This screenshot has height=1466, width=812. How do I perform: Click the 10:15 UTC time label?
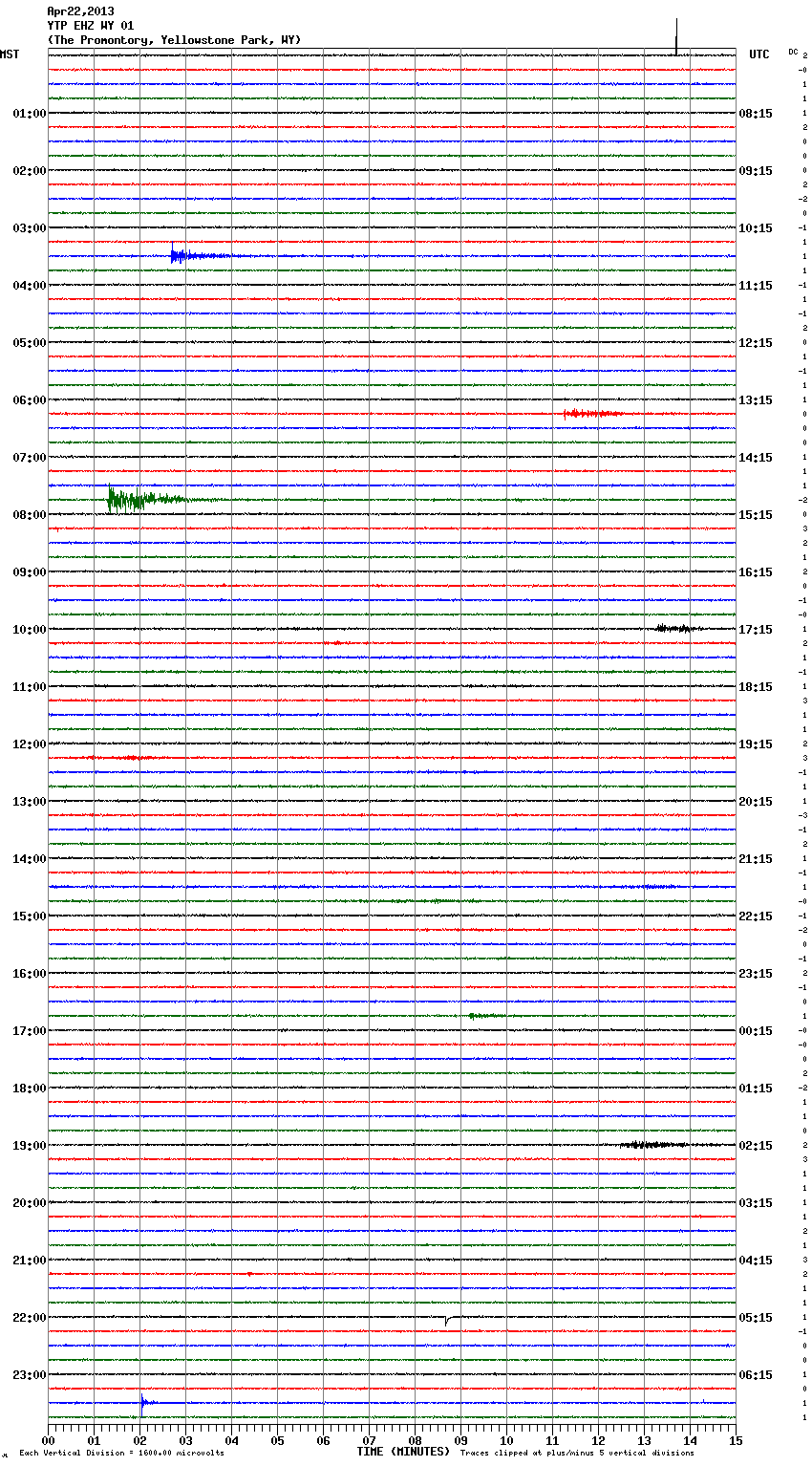point(756,228)
